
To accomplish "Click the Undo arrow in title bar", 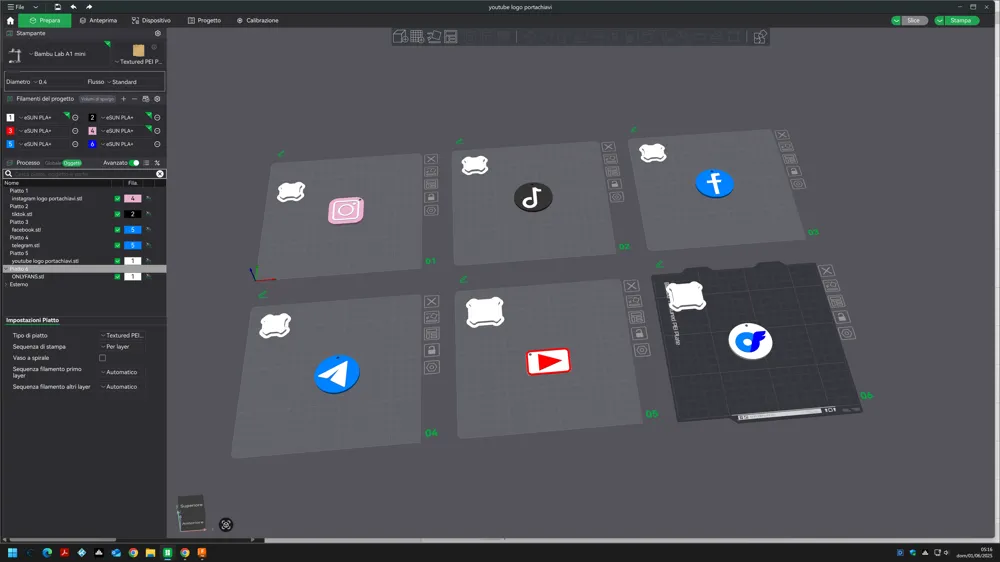I will (73, 7).
